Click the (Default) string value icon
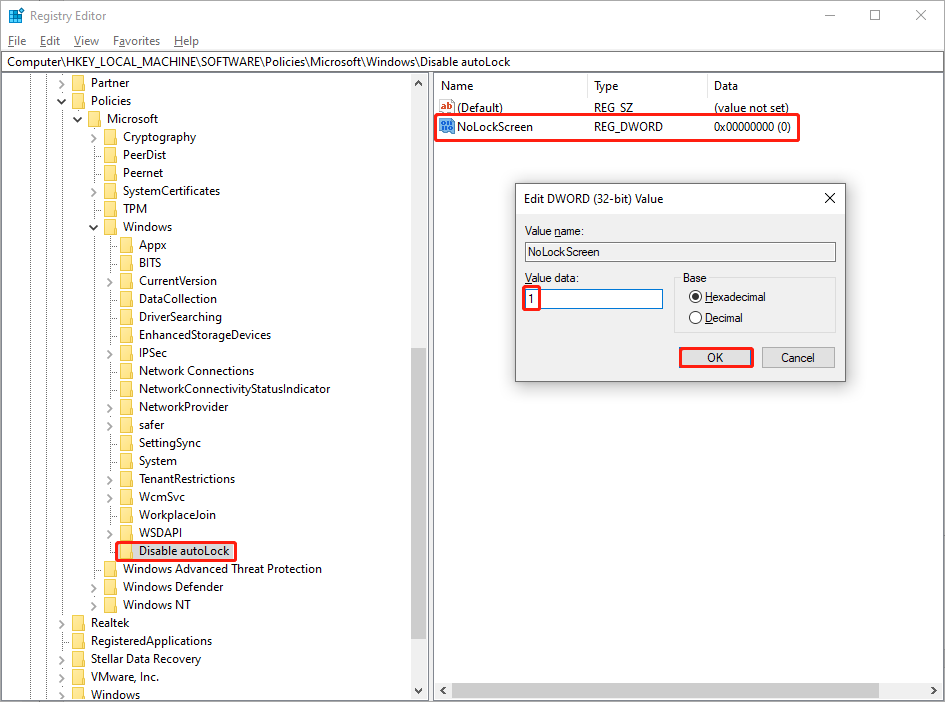Image resolution: width=945 pixels, height=702 pixels. click(447, 107)
